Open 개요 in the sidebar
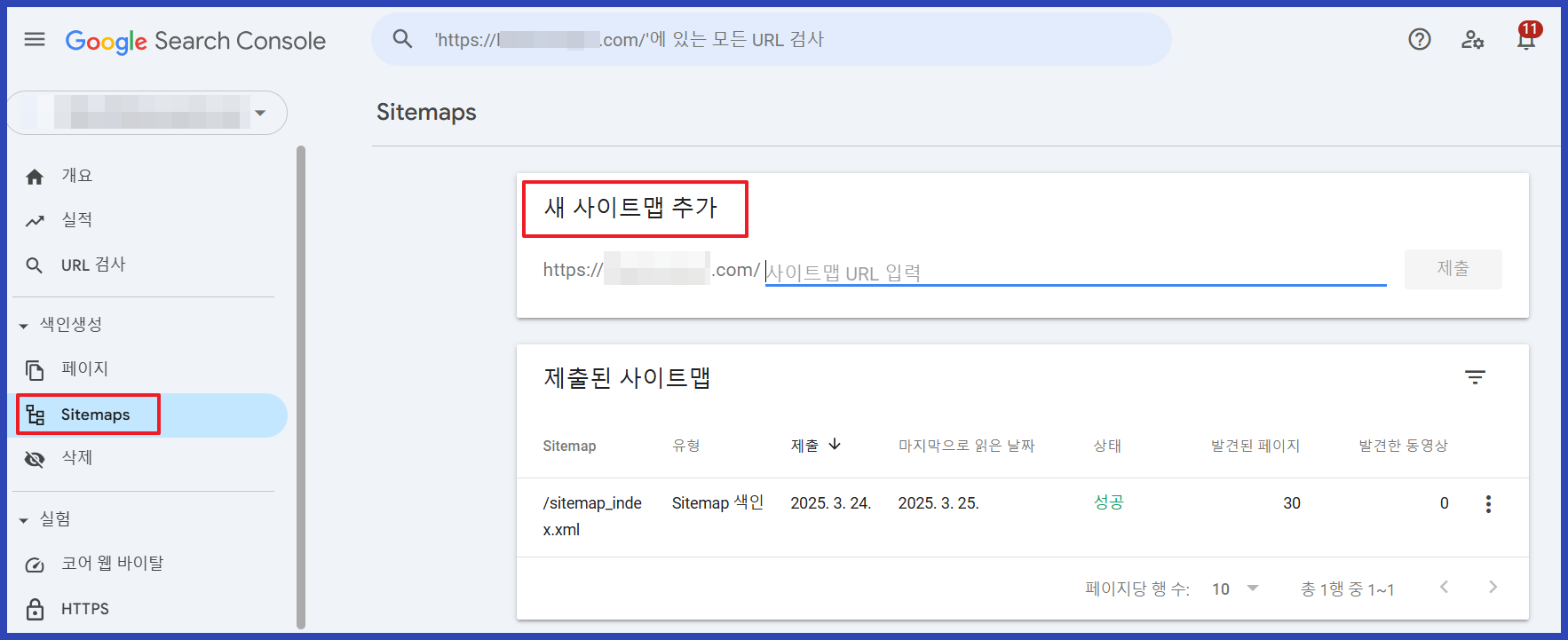 tap(147, 177)
